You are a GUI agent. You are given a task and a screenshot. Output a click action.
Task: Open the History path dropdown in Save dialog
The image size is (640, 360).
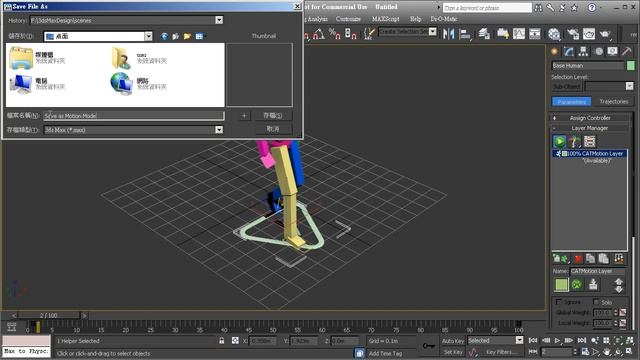(219, 20)
